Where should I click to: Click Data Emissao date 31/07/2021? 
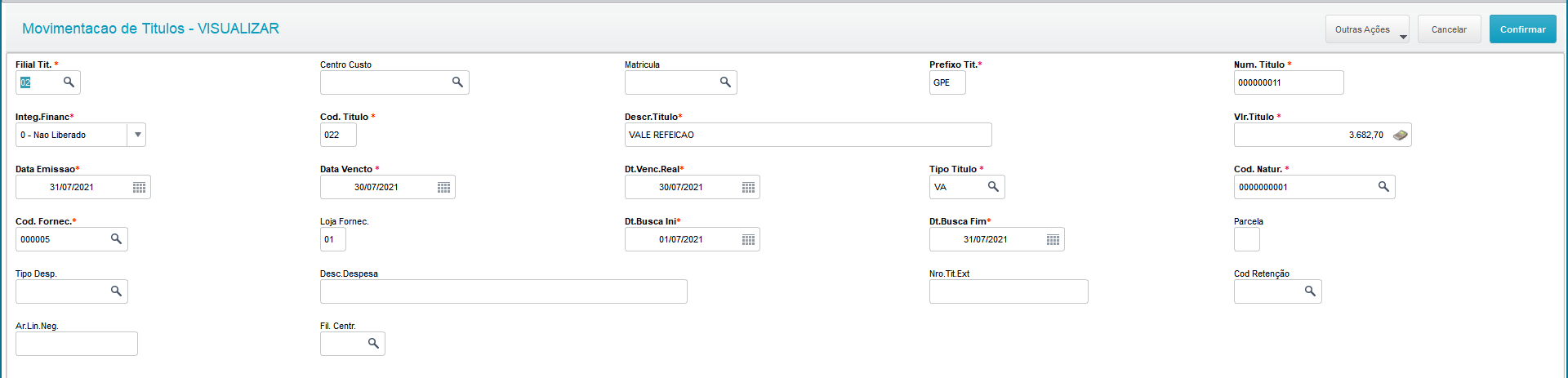click(x=73, y=187)
